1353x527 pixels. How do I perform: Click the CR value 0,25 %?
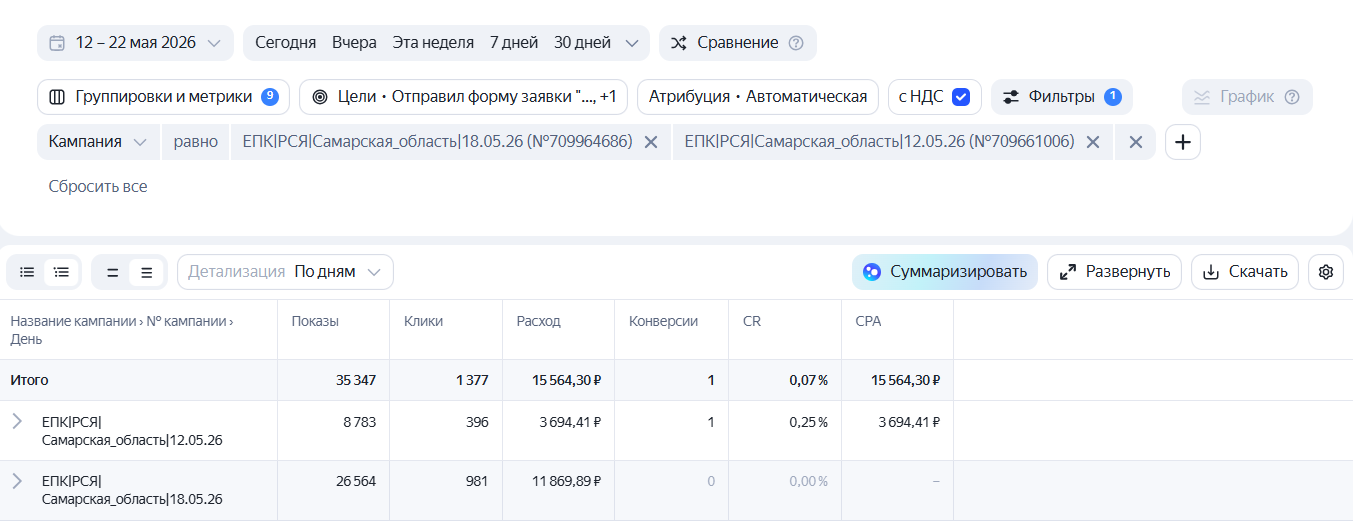(x=809, y=422)
